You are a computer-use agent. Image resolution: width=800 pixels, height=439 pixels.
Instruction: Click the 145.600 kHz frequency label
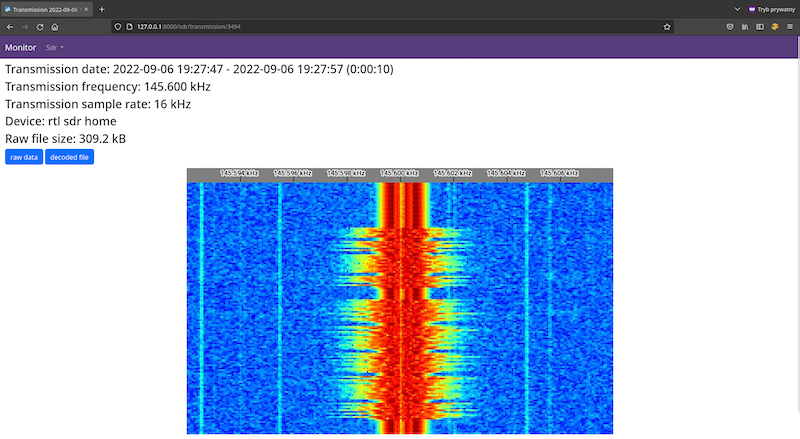(x=399, y=173)
